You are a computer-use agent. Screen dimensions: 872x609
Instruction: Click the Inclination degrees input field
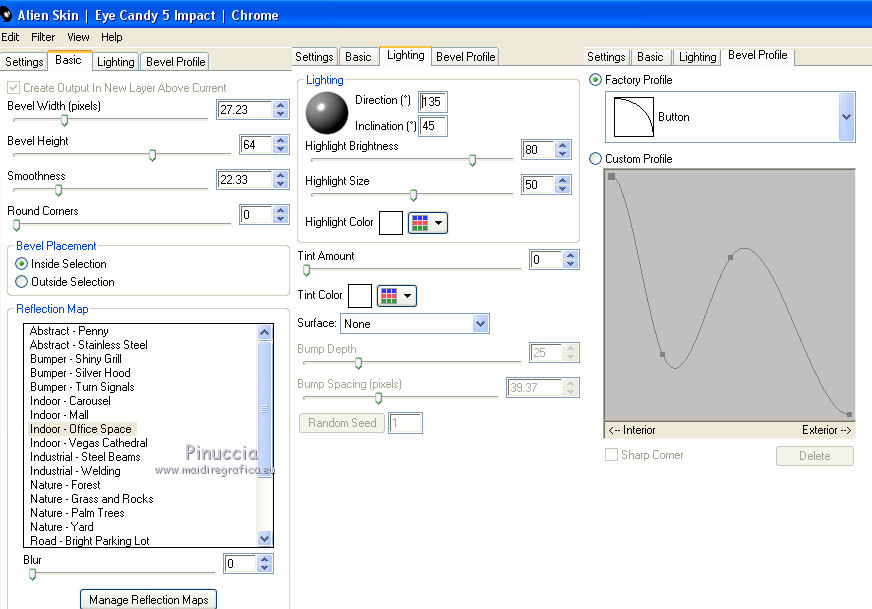(433, 126)
